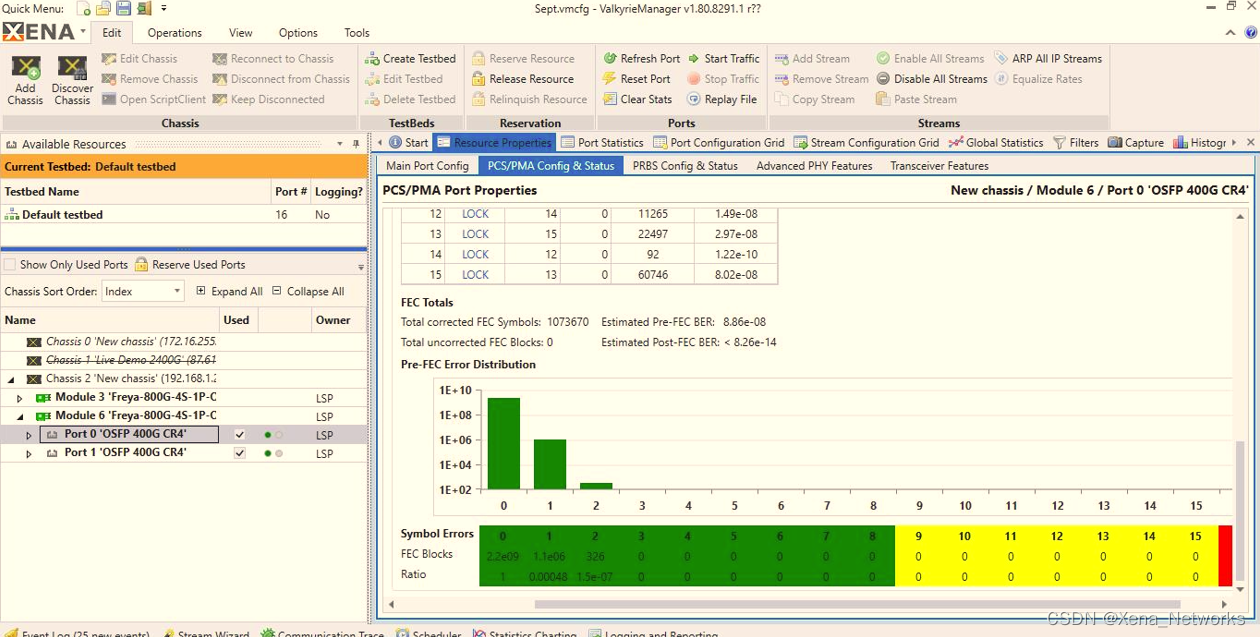This screenshot has height=637, width=1260.
Task: Click Expand All plus icon
Action: 201,291
